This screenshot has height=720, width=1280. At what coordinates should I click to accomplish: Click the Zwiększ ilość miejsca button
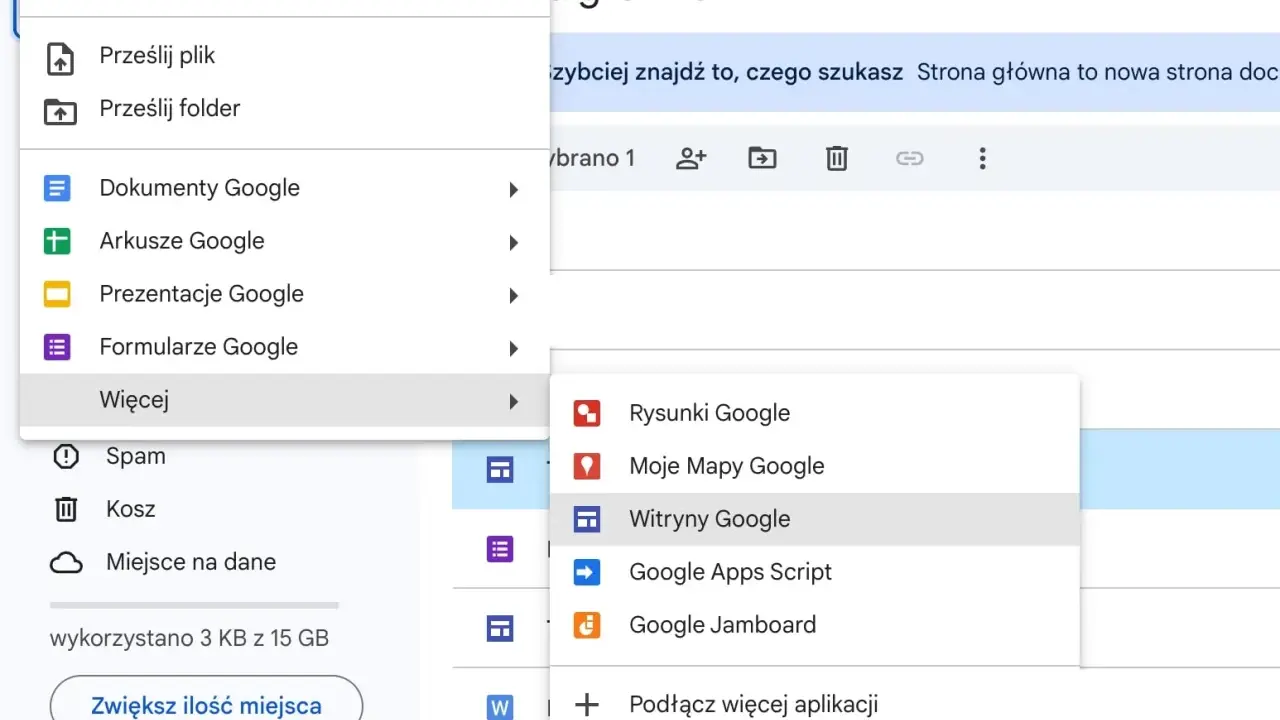pos(206,699)
